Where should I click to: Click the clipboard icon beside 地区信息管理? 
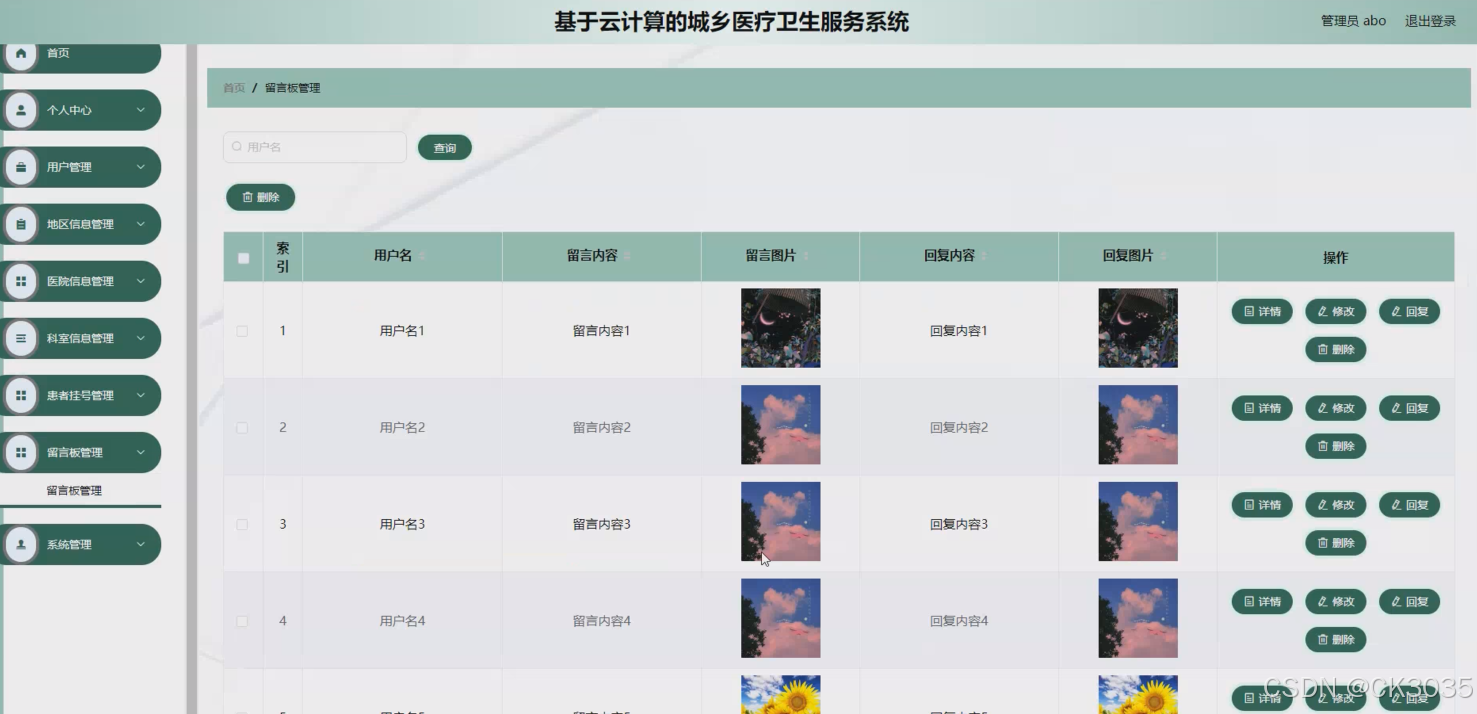(x=21, y=224)
